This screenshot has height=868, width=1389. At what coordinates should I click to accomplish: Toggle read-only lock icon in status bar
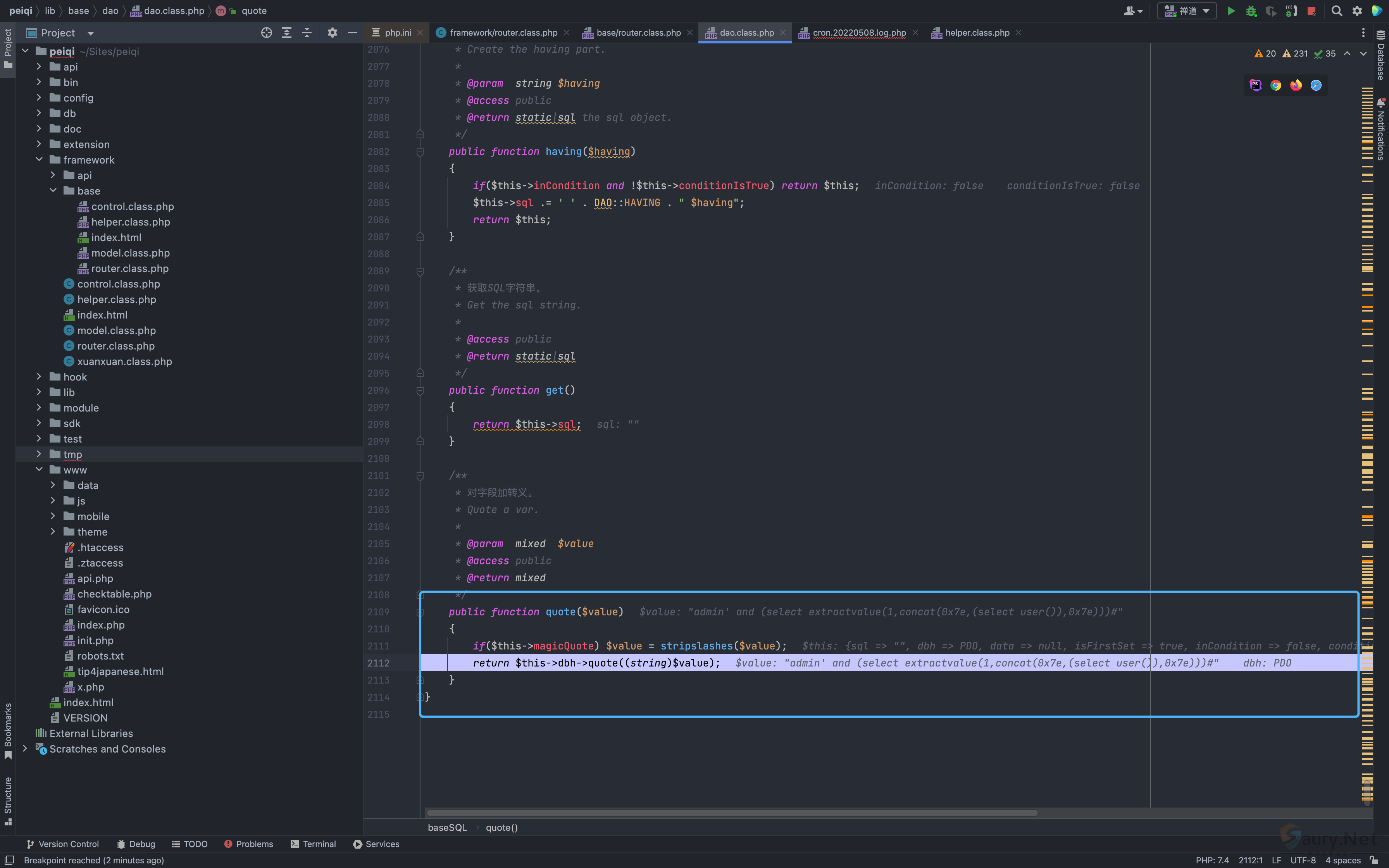tap(1374, 860)
